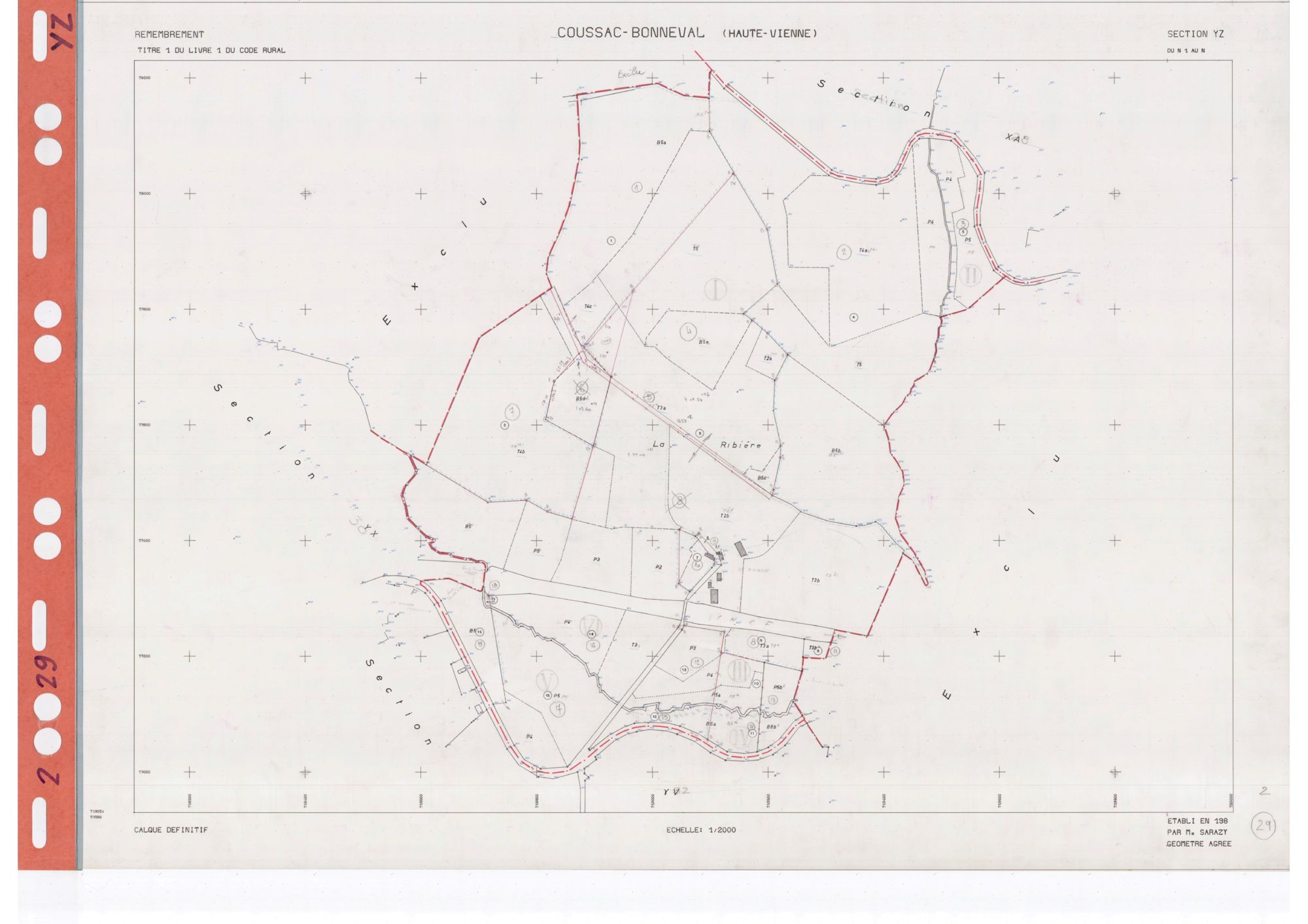Screen dimensions: 1308x924
Task: Select the circled Roman numeral III
Action: (739, 670)
